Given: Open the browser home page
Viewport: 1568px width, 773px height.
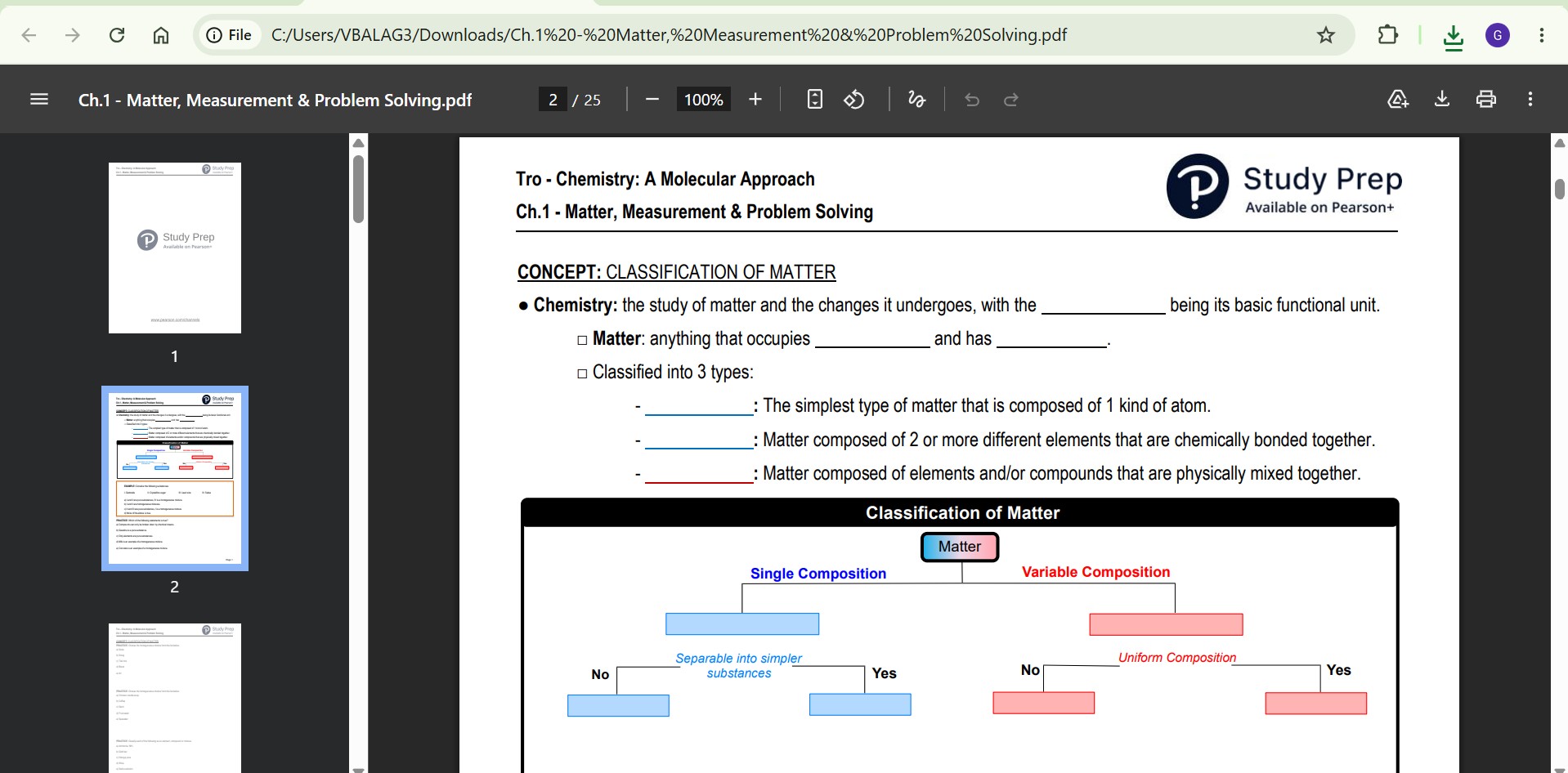Looking at the screenshot, I should pyautogui.click(x=161, y=35).
